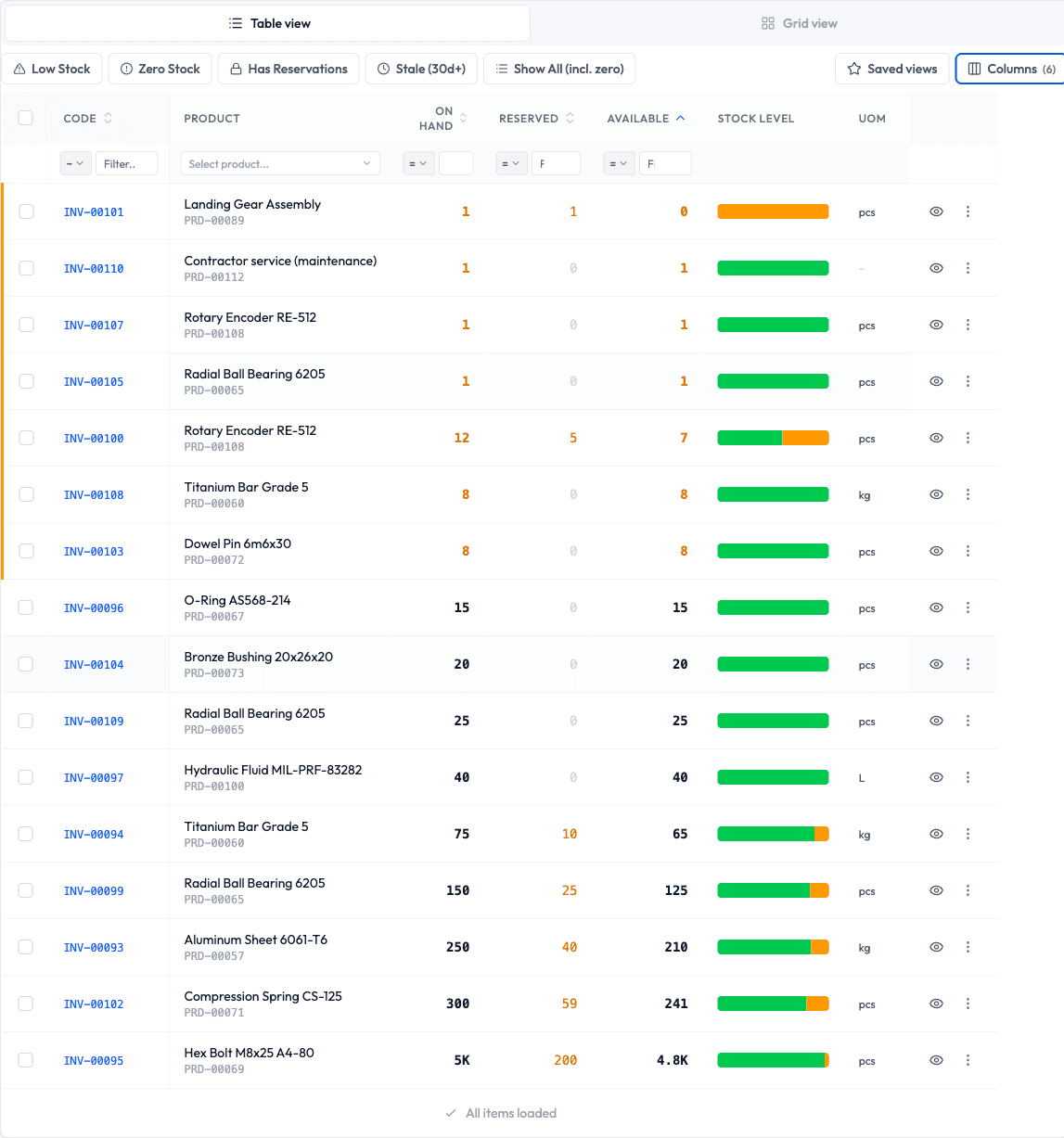View INV-00096 using eye icon

pos(936,607)
